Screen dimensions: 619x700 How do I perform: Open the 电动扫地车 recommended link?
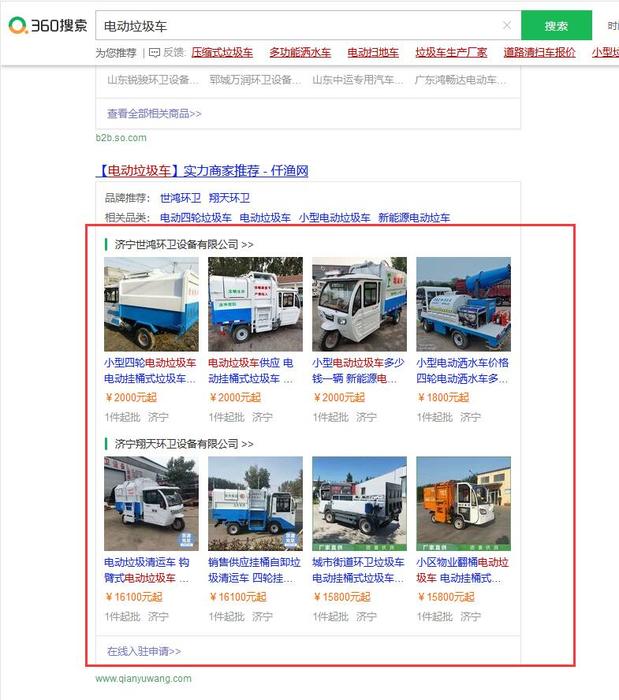point(373,53)
